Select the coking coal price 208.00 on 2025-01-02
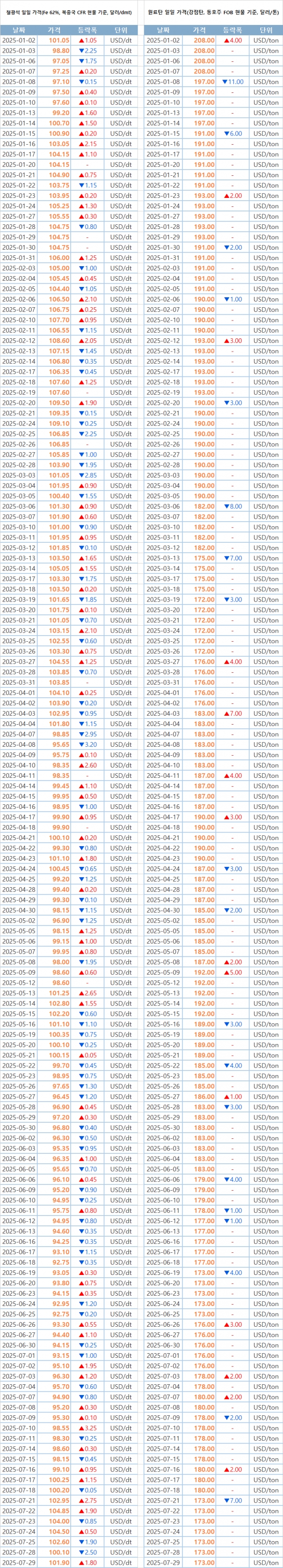 coord(204,40)
